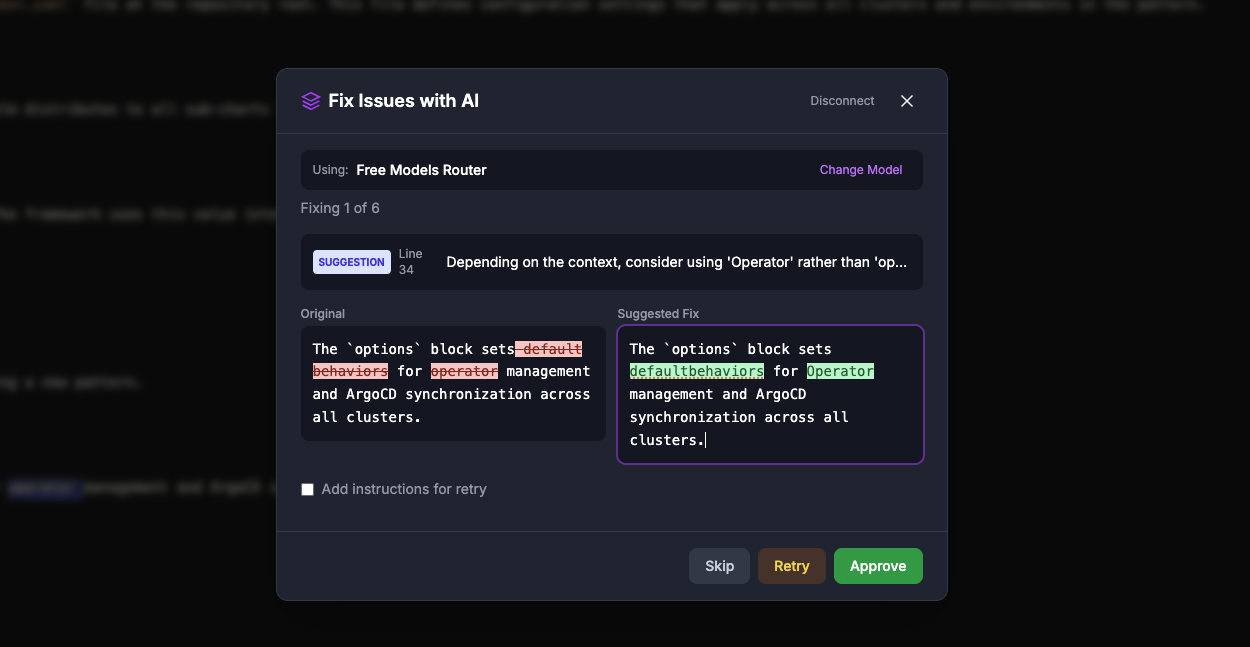The height and width of the screenshot is (647, 1250).
Task: Approve the suggested fix
Action: coord(877,566)
